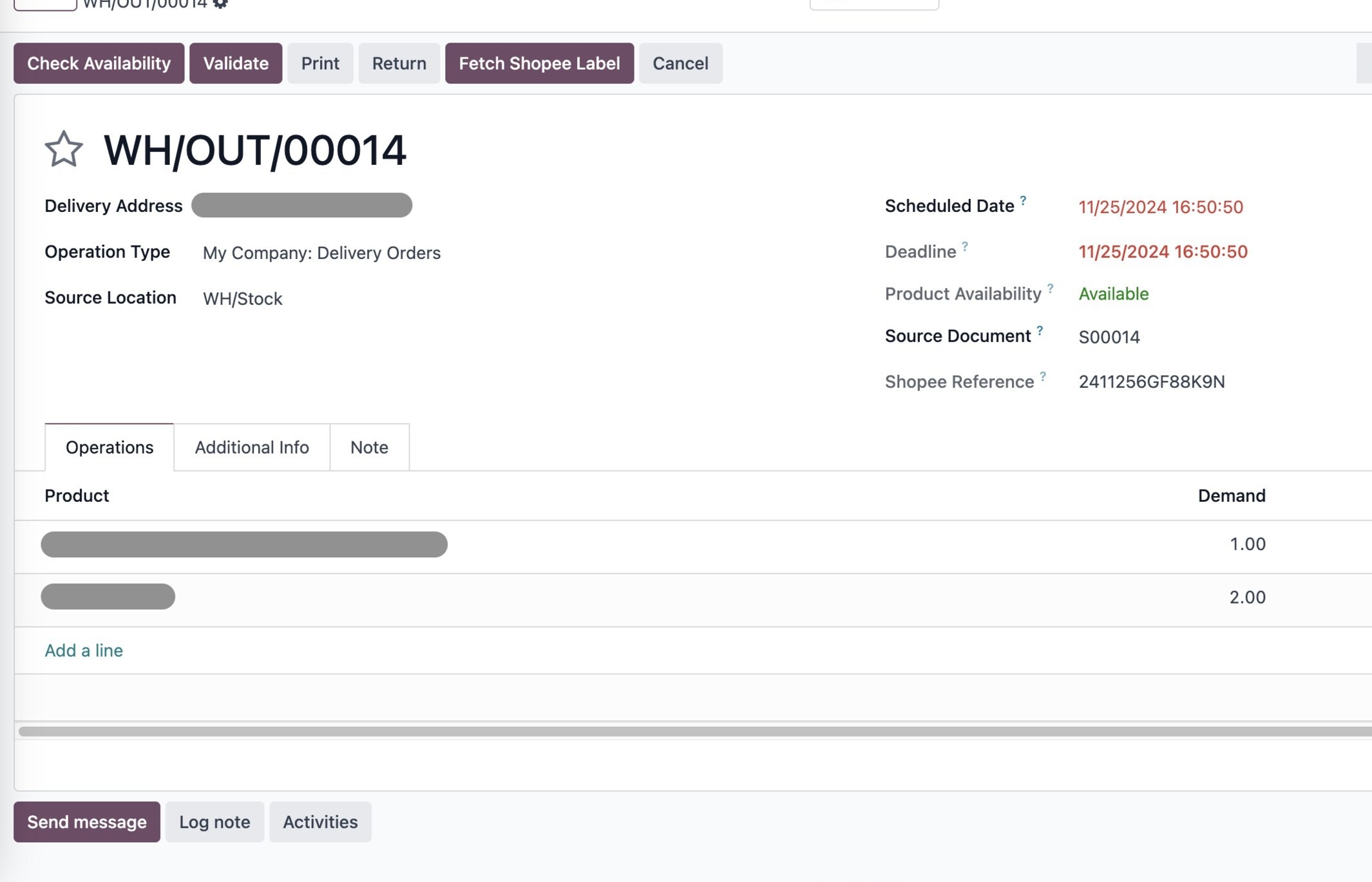The image size is (1372, 882).
Task: Click the first blurred product line
Action: pos(245,544)
